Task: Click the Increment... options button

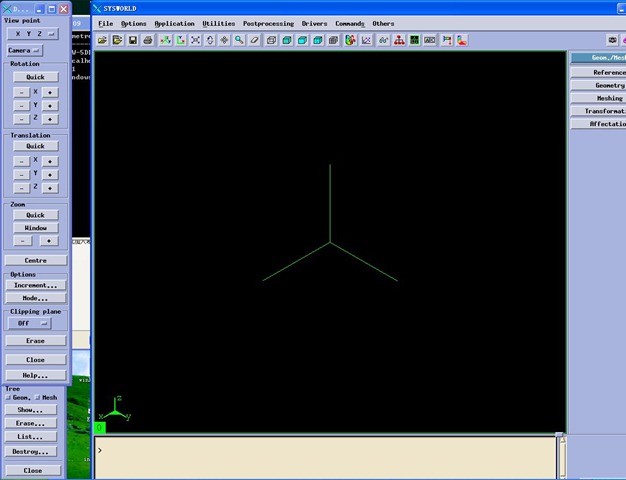Action: point(35,285)
